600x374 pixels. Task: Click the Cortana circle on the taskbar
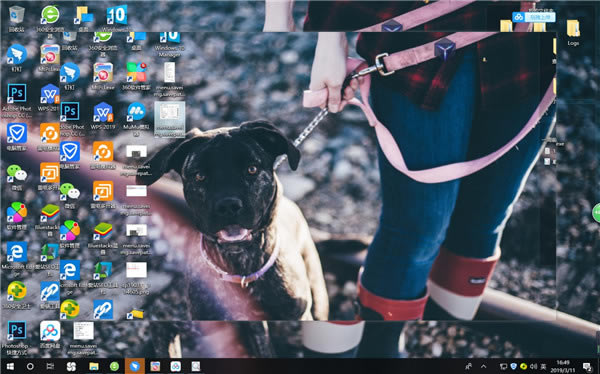(x=30, y=366)
